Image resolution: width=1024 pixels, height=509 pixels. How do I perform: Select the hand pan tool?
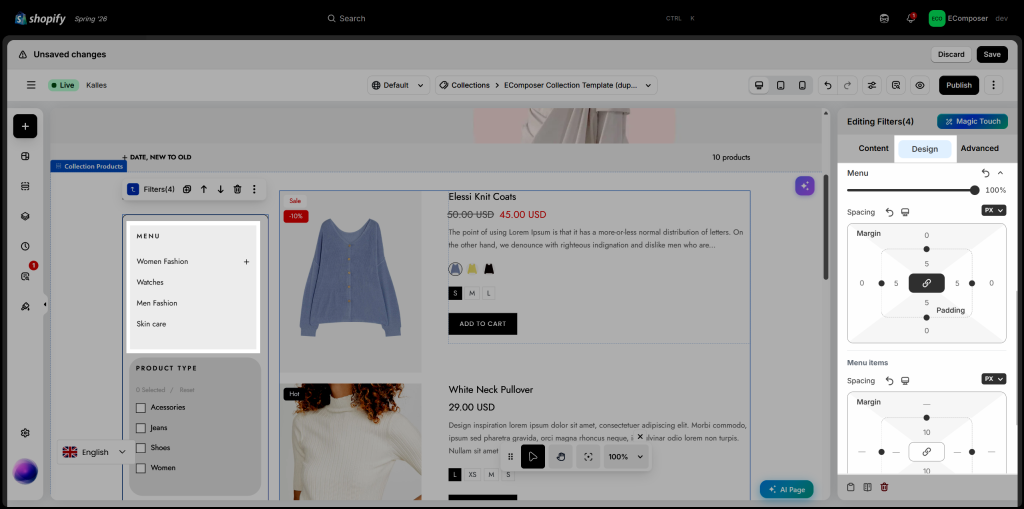click(560, 457)
